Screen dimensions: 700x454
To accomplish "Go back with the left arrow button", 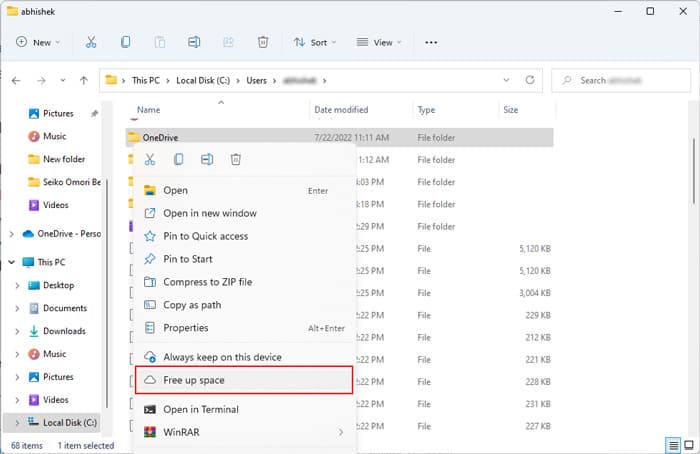I will (16, 80).
